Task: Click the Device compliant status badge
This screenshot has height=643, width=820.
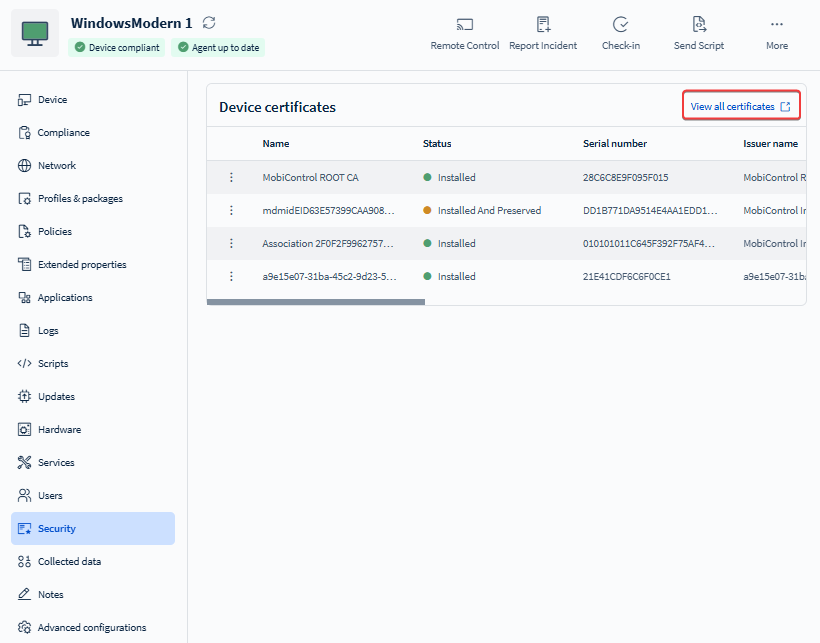Action: point(116,47)
